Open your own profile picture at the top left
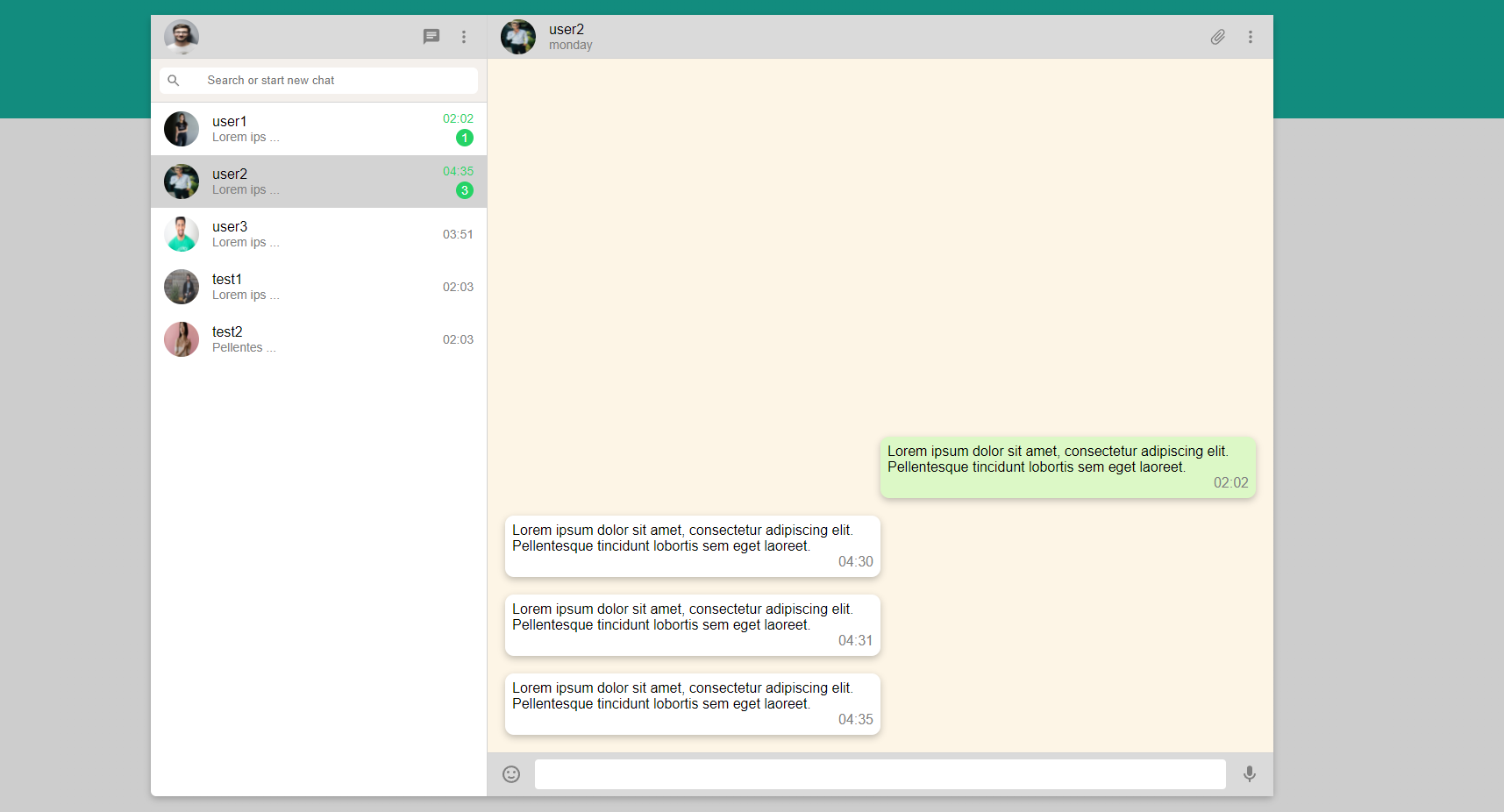 [182, 37]
